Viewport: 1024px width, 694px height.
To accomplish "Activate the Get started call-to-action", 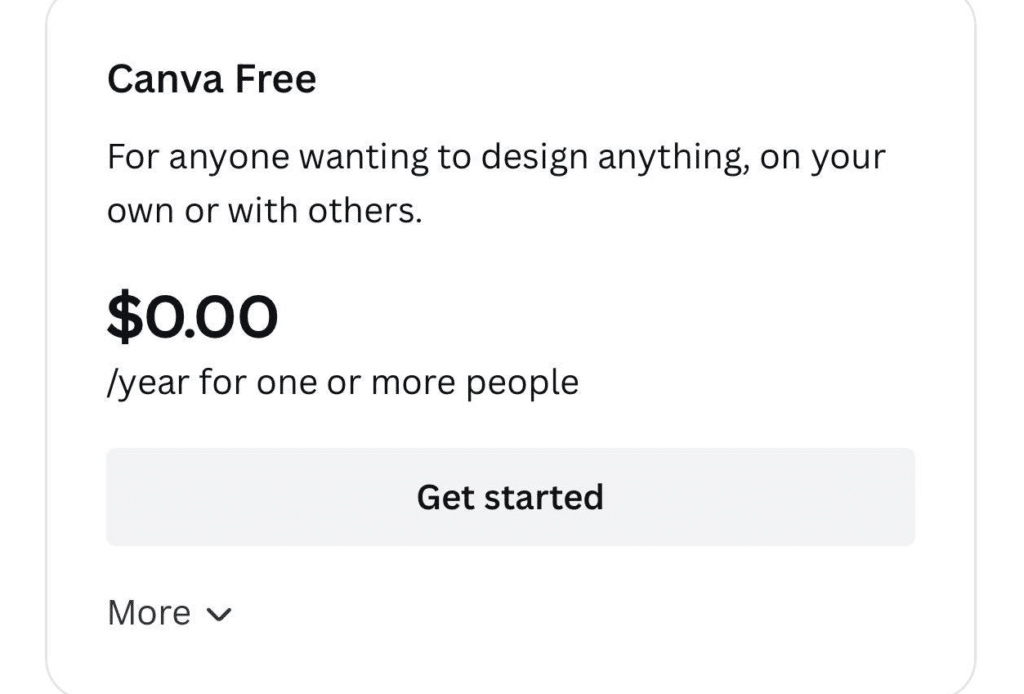I will pyautogui.click(x=511, y=494).
